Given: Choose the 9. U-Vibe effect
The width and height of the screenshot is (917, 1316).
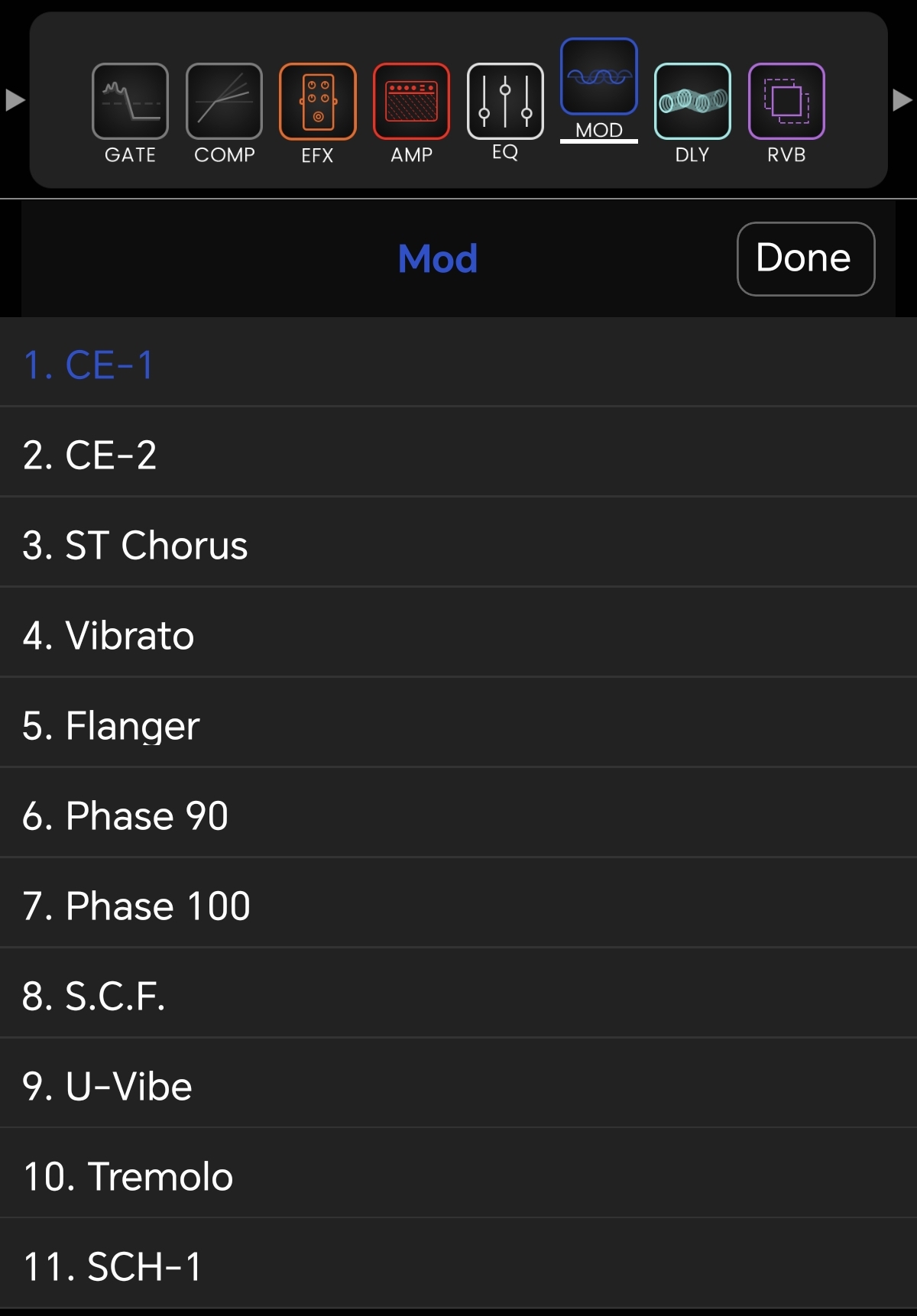Looking at the screenshot, I should point(458,1084).
